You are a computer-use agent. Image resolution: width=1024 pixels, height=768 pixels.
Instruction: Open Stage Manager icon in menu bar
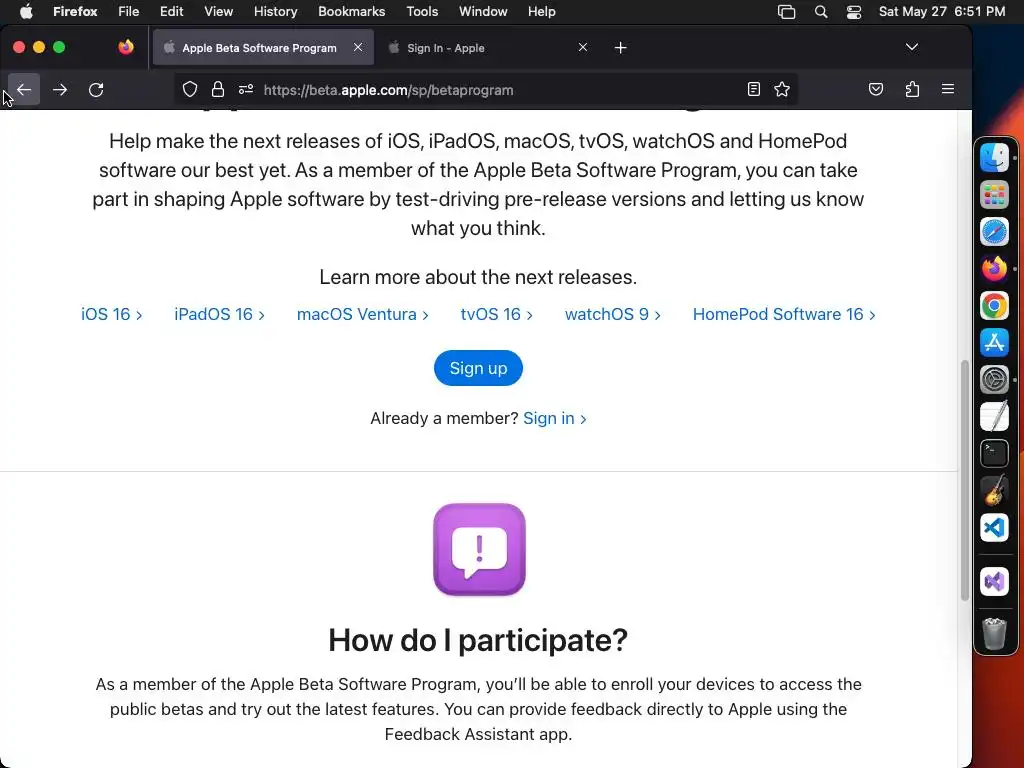[x=786, y=12]
